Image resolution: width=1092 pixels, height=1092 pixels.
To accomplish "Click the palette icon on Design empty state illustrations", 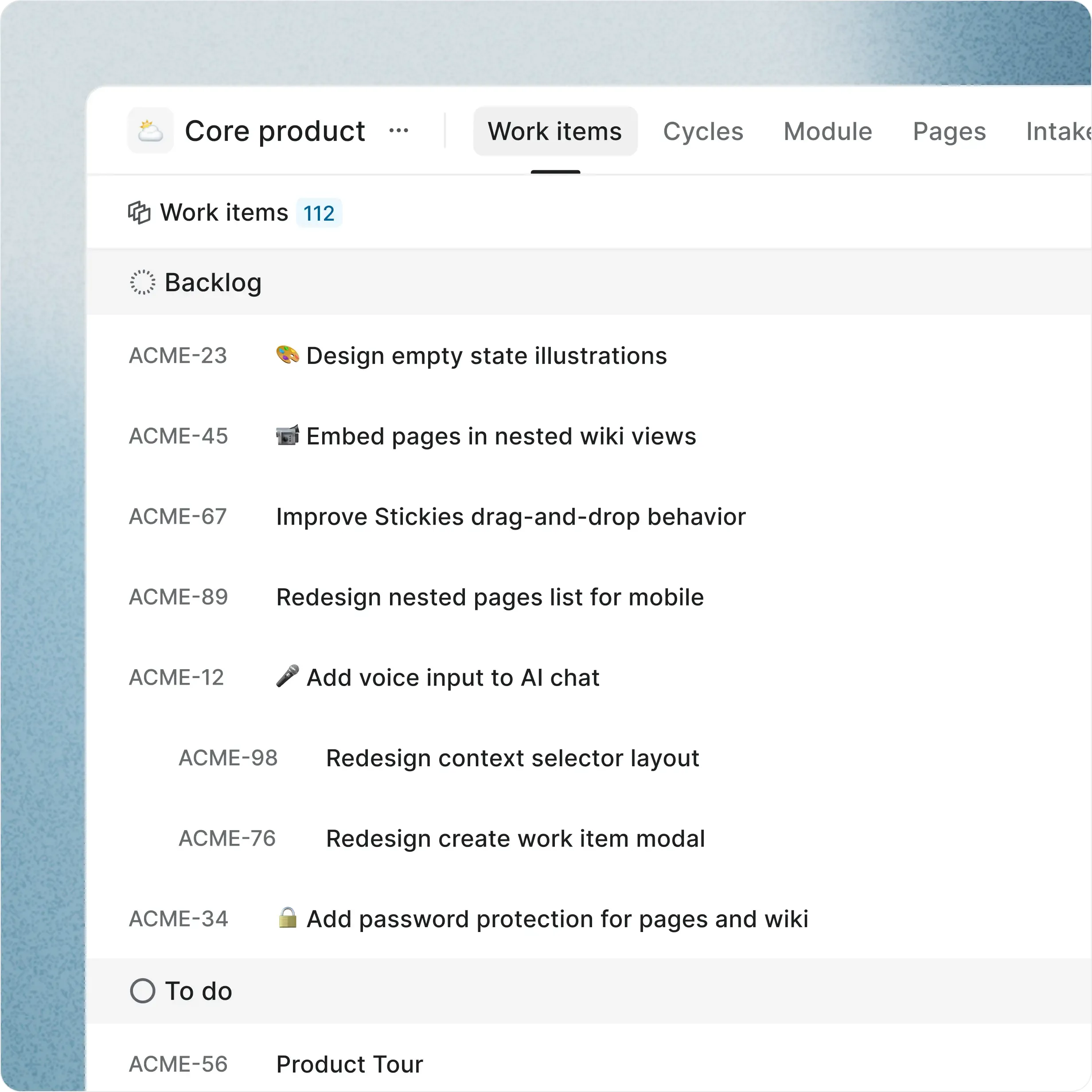I will coord(287,355).
